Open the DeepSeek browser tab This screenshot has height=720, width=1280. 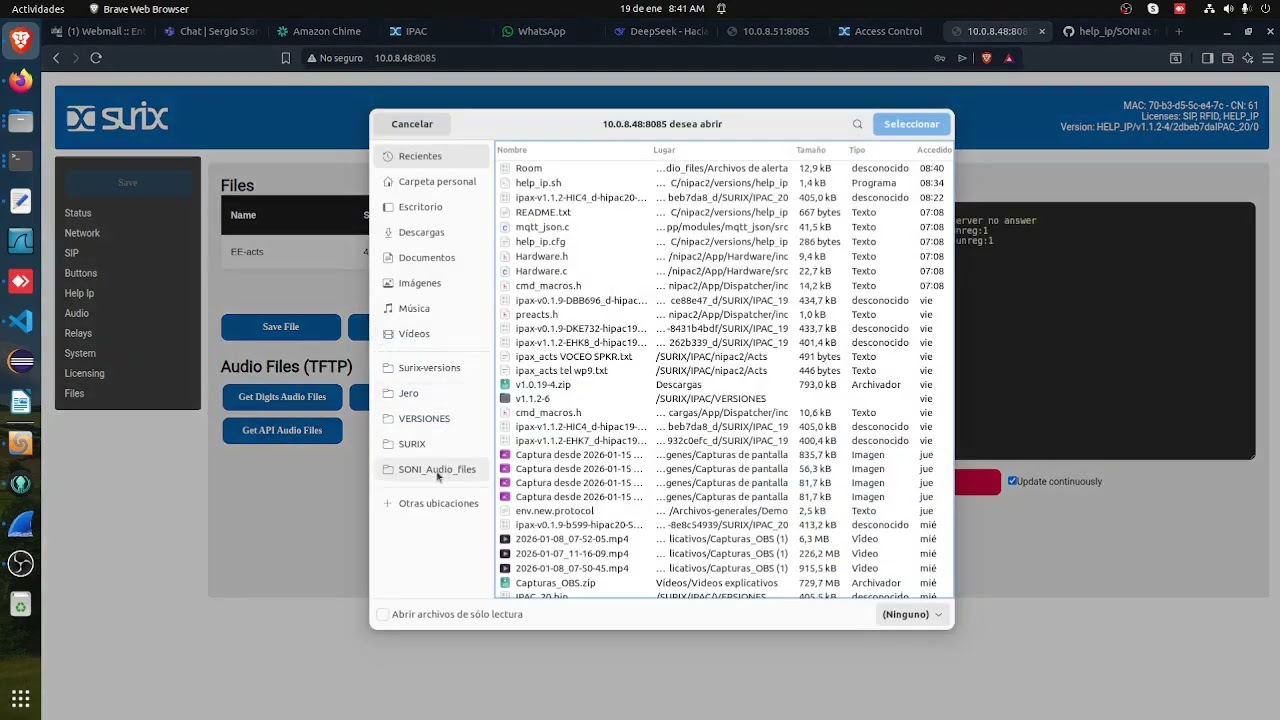point(662,31)
